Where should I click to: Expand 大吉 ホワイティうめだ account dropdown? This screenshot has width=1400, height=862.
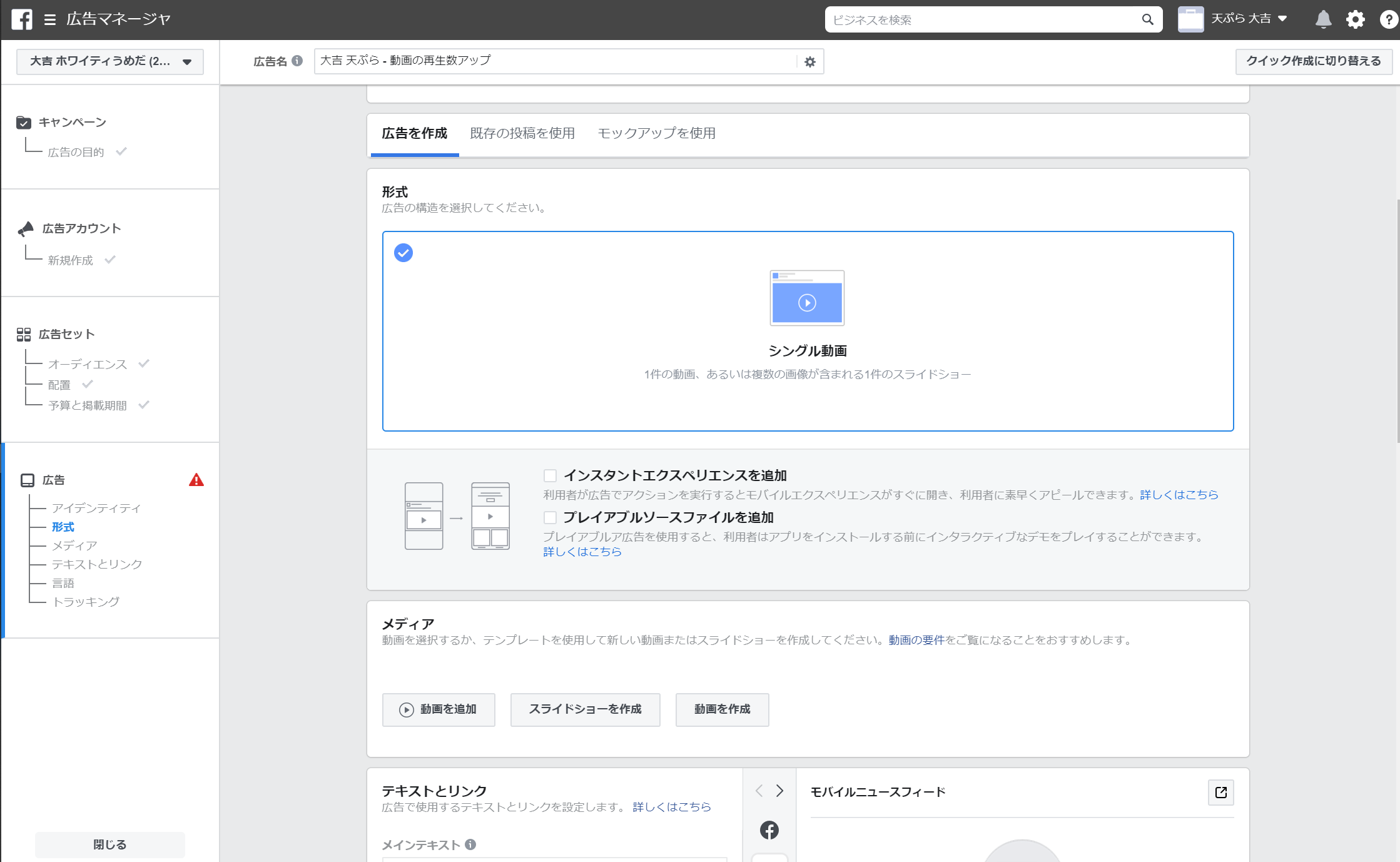[110, 61]
